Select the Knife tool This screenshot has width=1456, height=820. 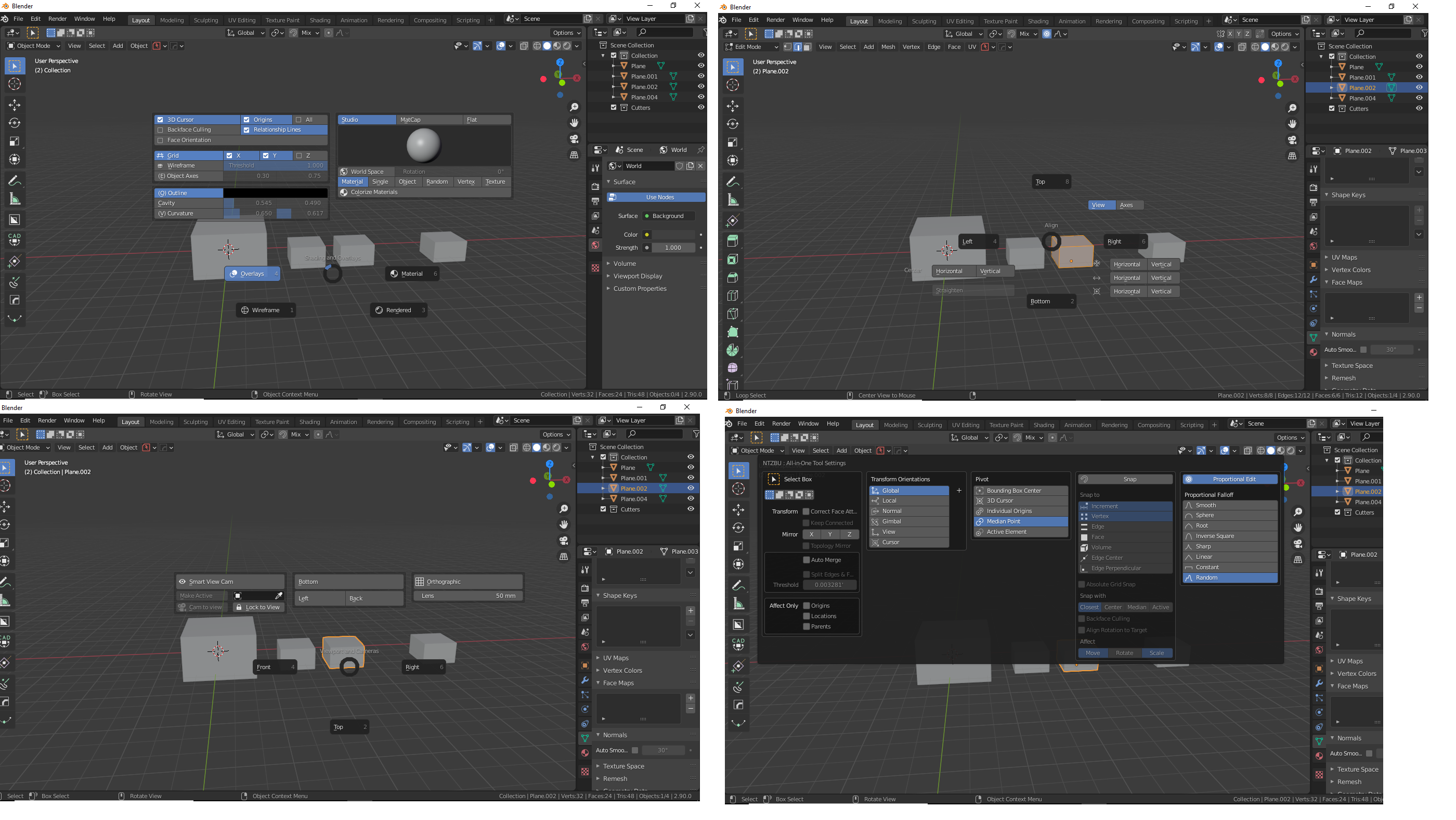733,314
